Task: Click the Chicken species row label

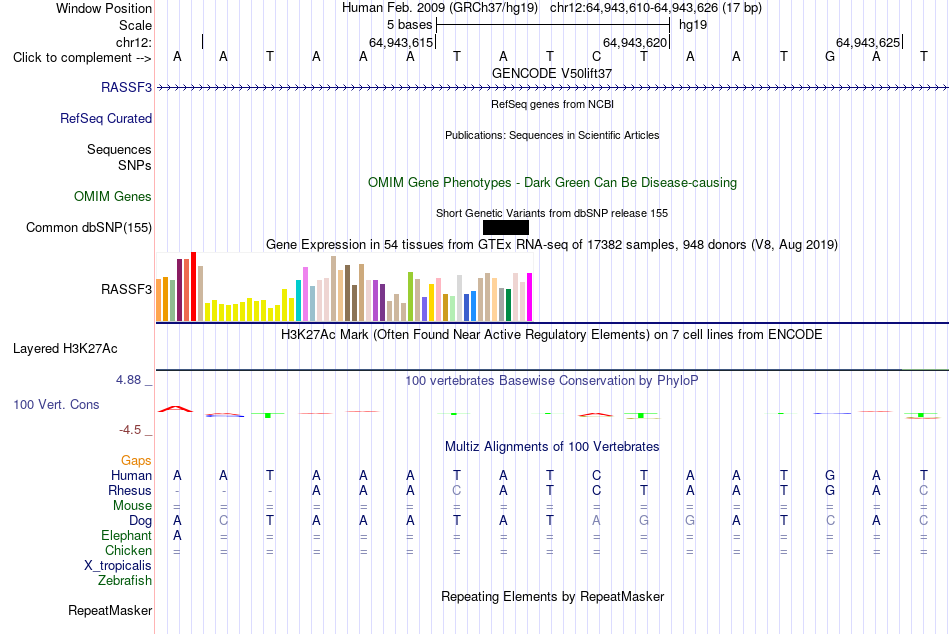Action: tap(128, 550)
